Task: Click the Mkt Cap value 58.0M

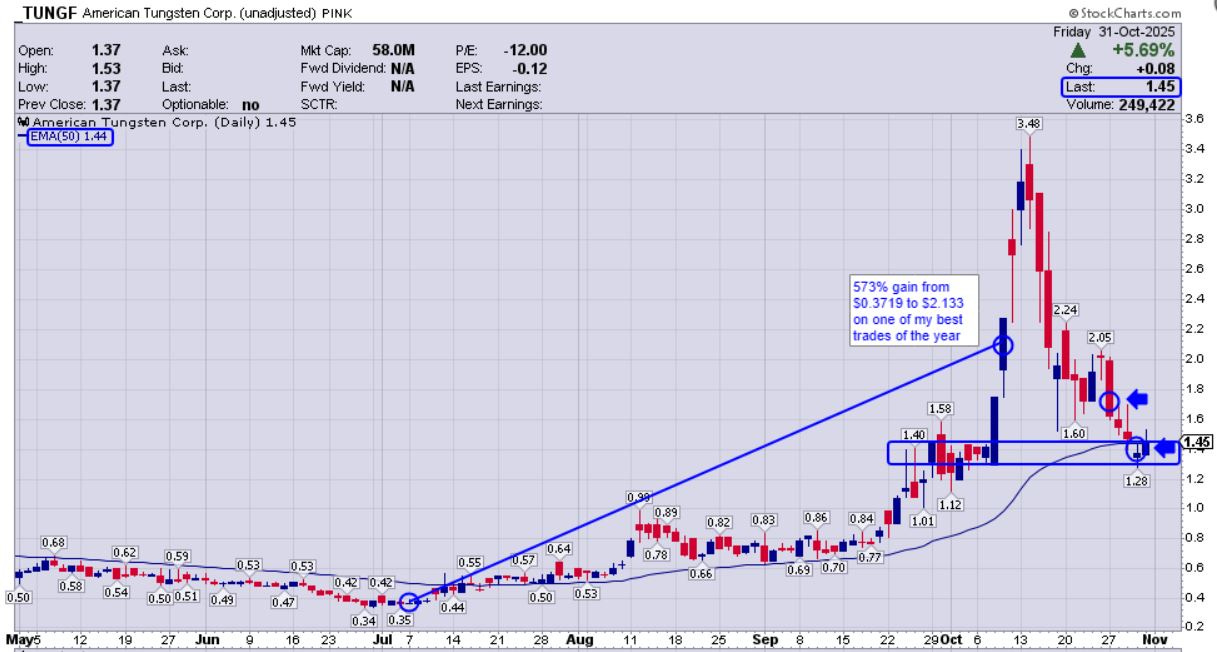Action: 394,49
